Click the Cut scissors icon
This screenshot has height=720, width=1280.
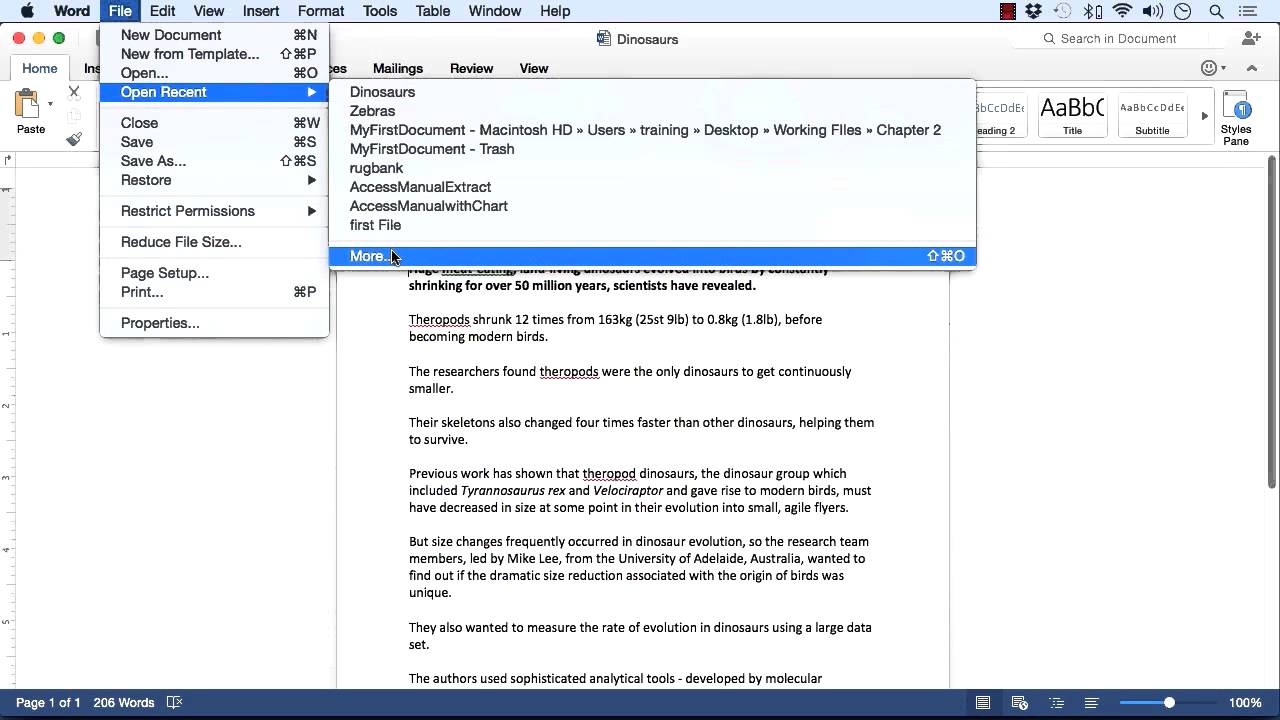pos(74,92)
